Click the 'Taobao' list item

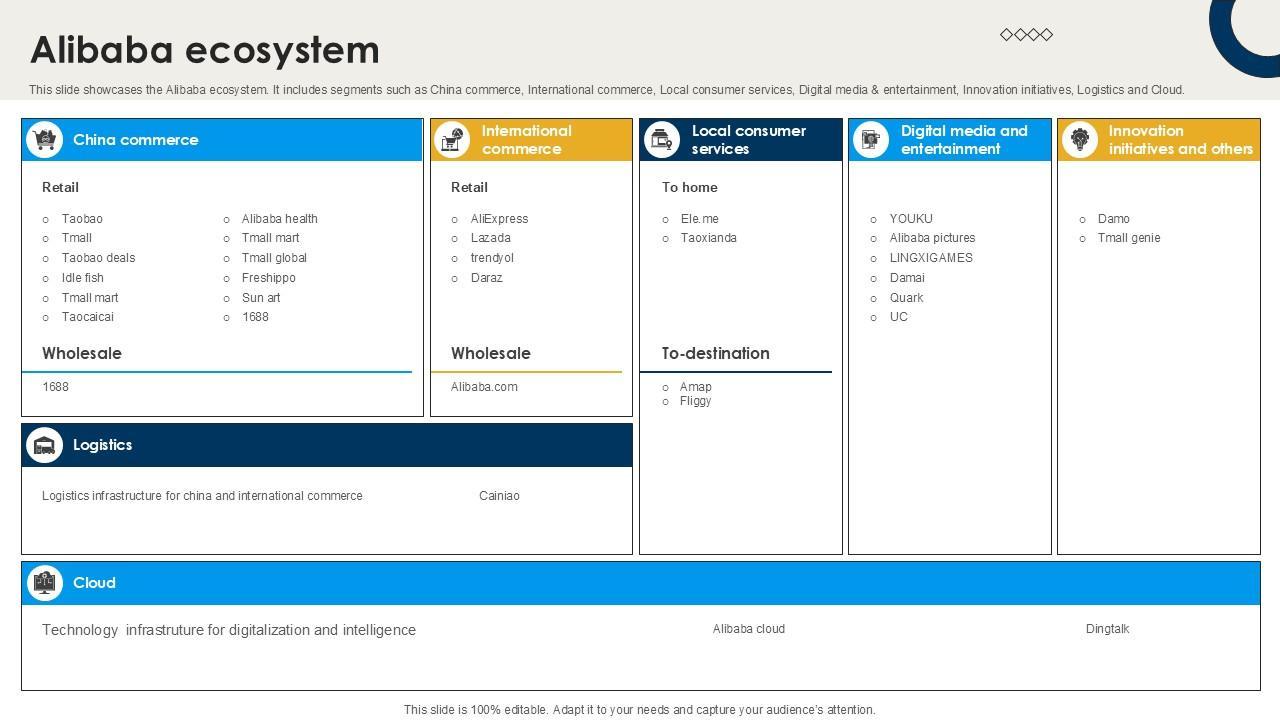82,219
